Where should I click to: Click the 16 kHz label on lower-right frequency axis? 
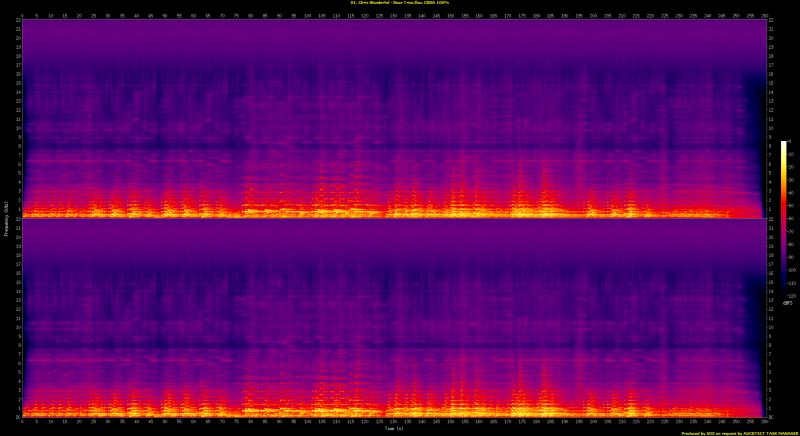(x=768, y=274)
